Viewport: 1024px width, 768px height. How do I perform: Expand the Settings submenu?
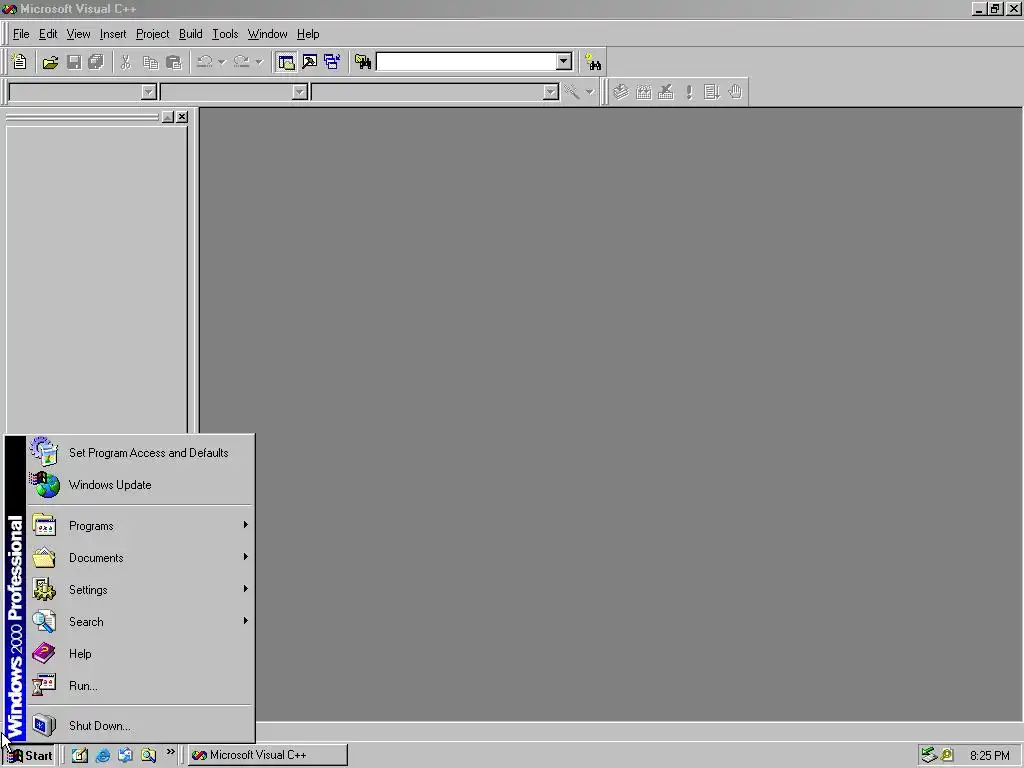140,590
